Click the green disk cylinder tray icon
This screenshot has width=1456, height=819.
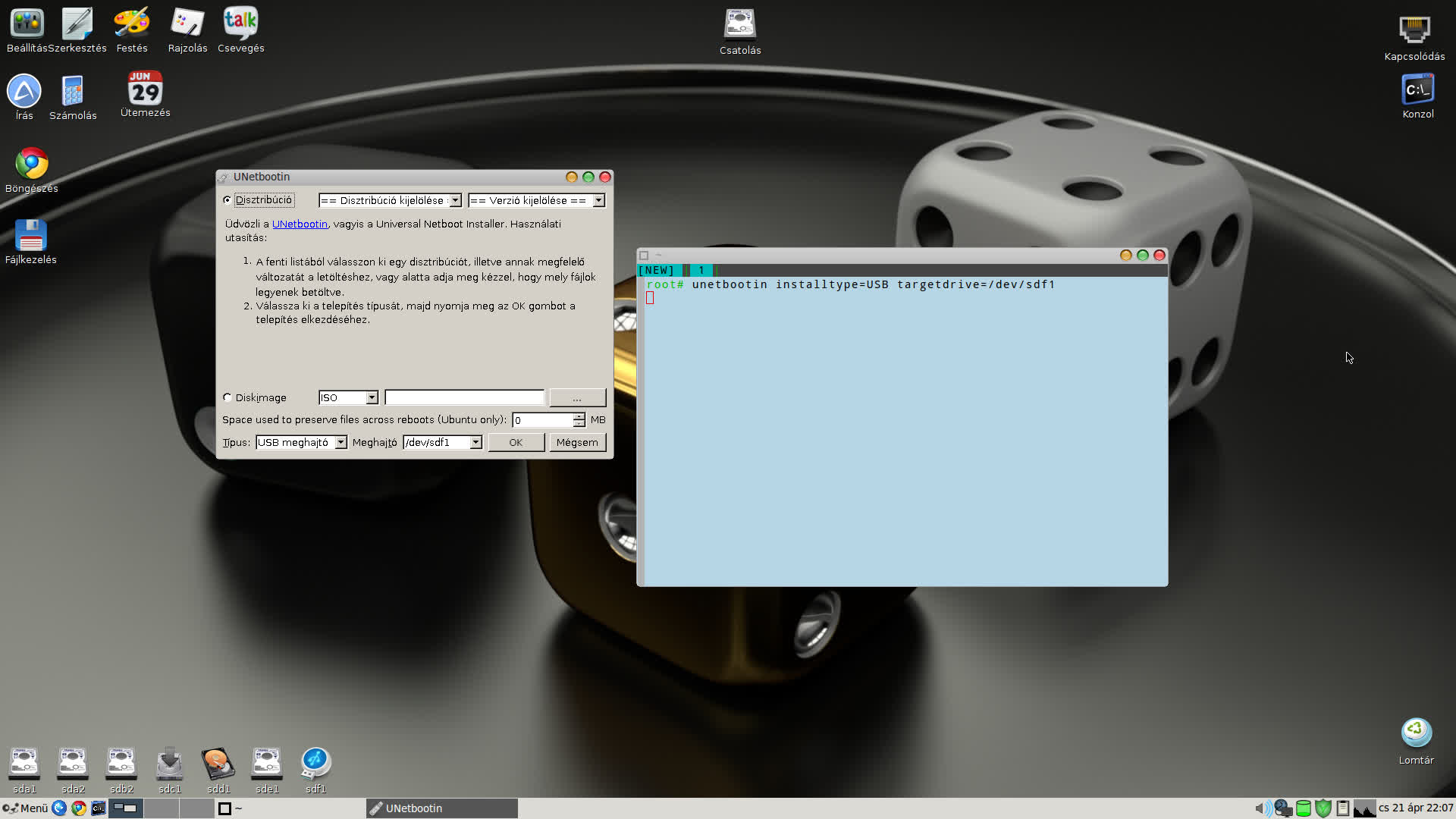(x=1304, y=808)
